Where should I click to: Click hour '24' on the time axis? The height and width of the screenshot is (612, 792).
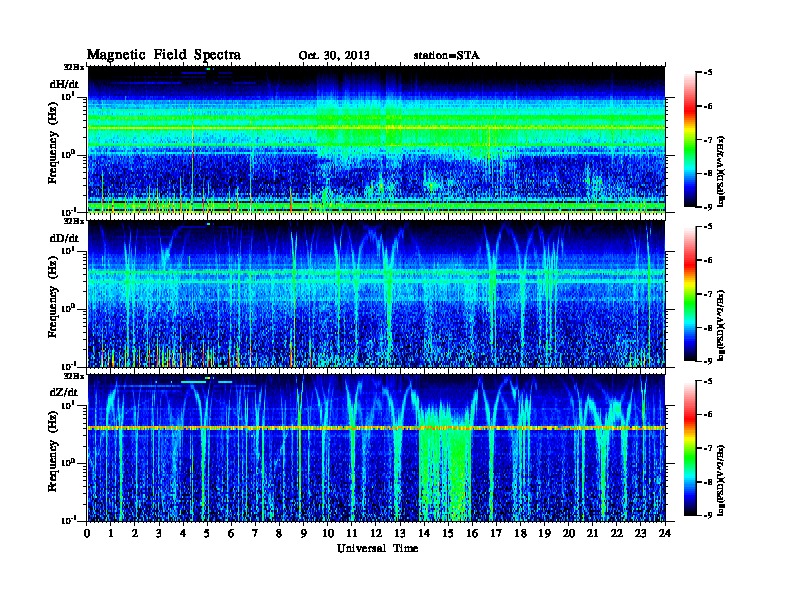[665, 533]
